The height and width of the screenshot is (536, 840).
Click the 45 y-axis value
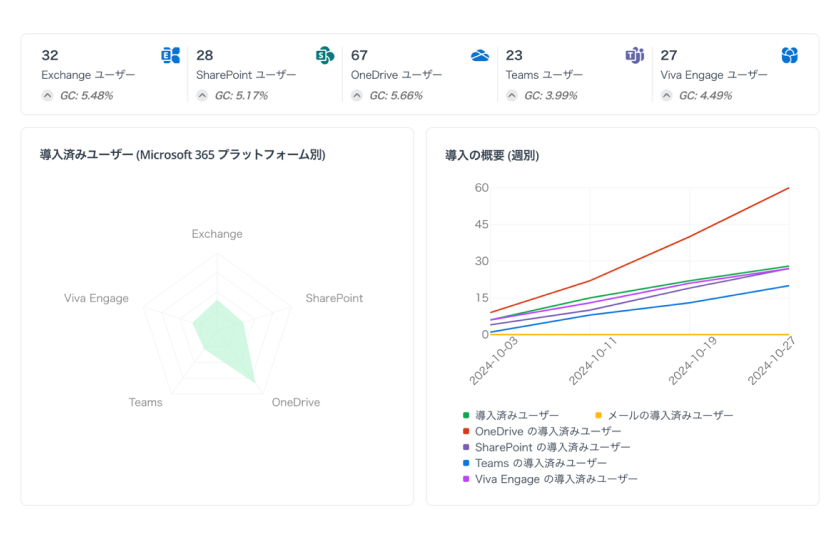click(482, 224)
